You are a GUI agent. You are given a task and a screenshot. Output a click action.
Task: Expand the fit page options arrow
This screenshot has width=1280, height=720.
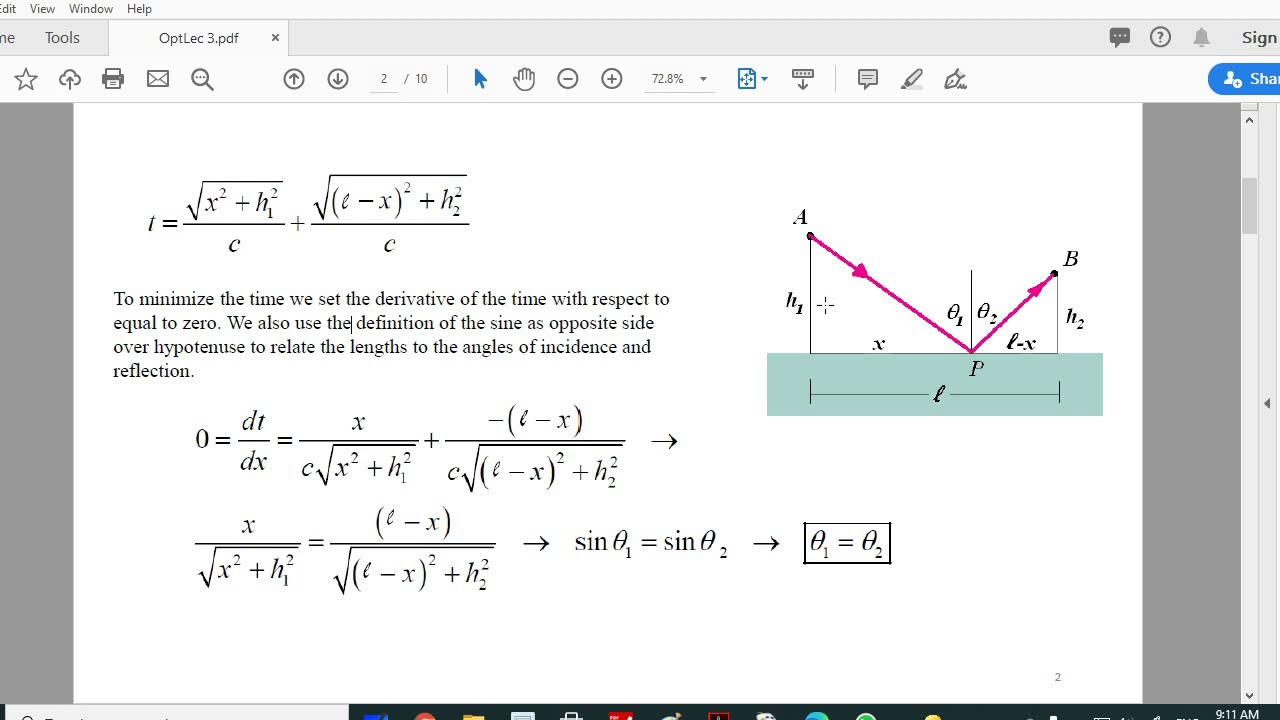coord(765,79)
